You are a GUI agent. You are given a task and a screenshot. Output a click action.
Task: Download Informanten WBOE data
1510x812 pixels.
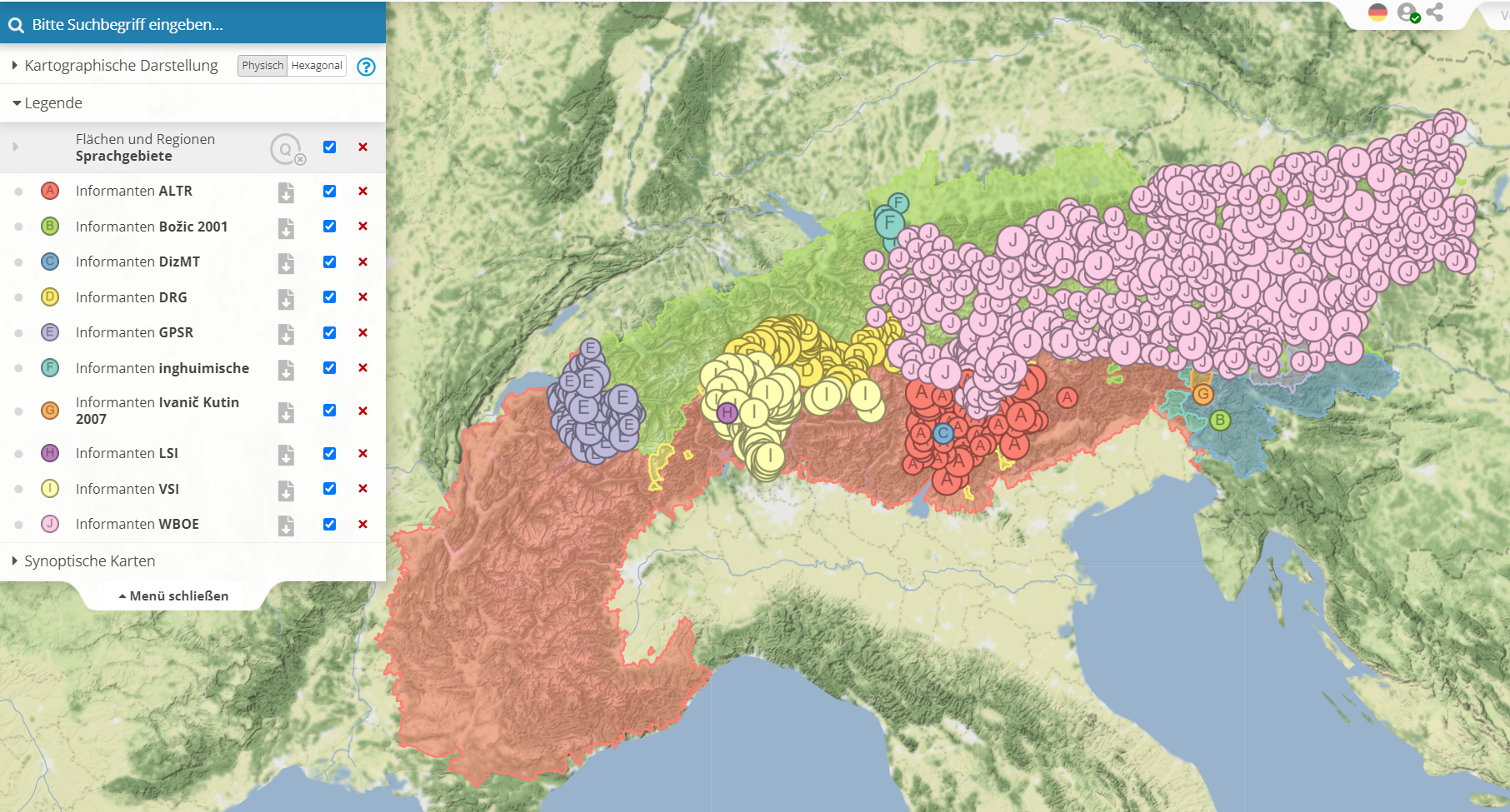click(286, 526)
